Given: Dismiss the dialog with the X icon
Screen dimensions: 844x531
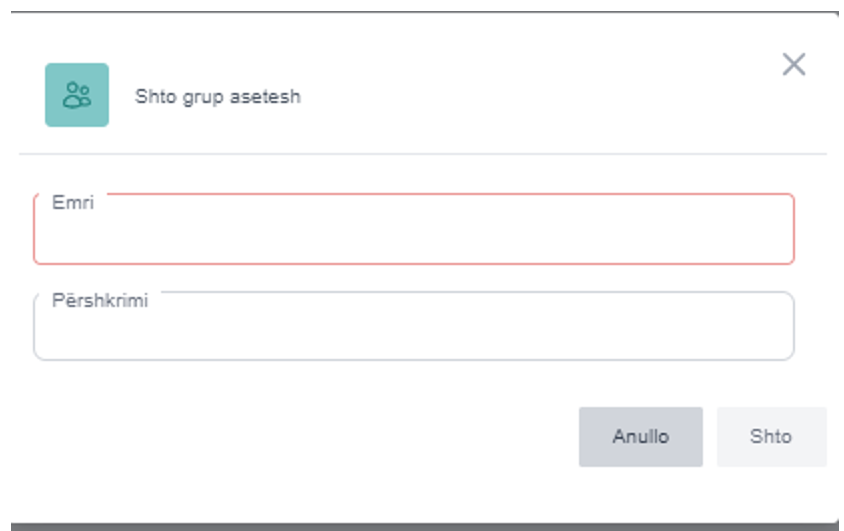Looking at the screenshot, I should pyautogui.click(x=793, y=65).
